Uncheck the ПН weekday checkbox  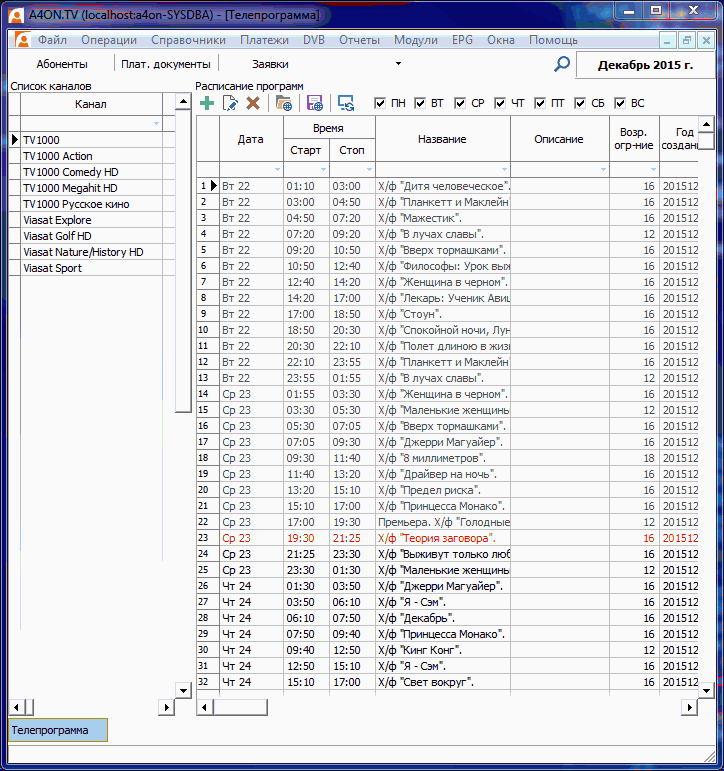[380, 103]
